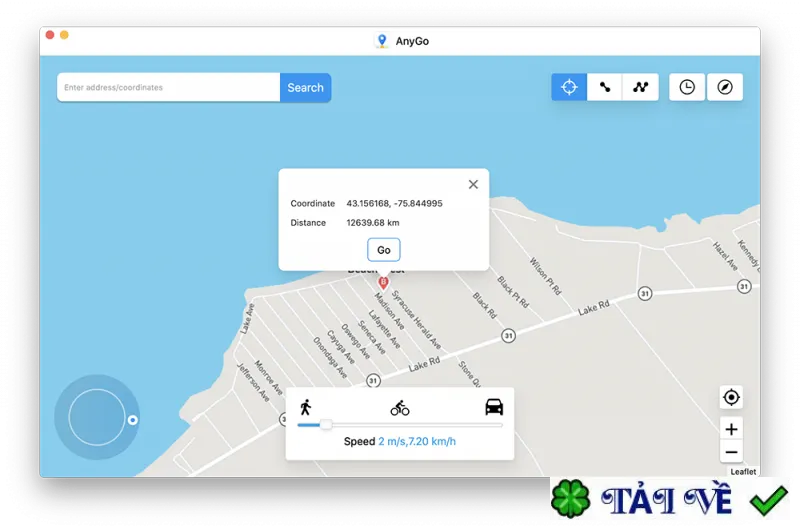Click the Syracuse Herald Ave street label
The image size is (800, 530).
click(416, 320)
